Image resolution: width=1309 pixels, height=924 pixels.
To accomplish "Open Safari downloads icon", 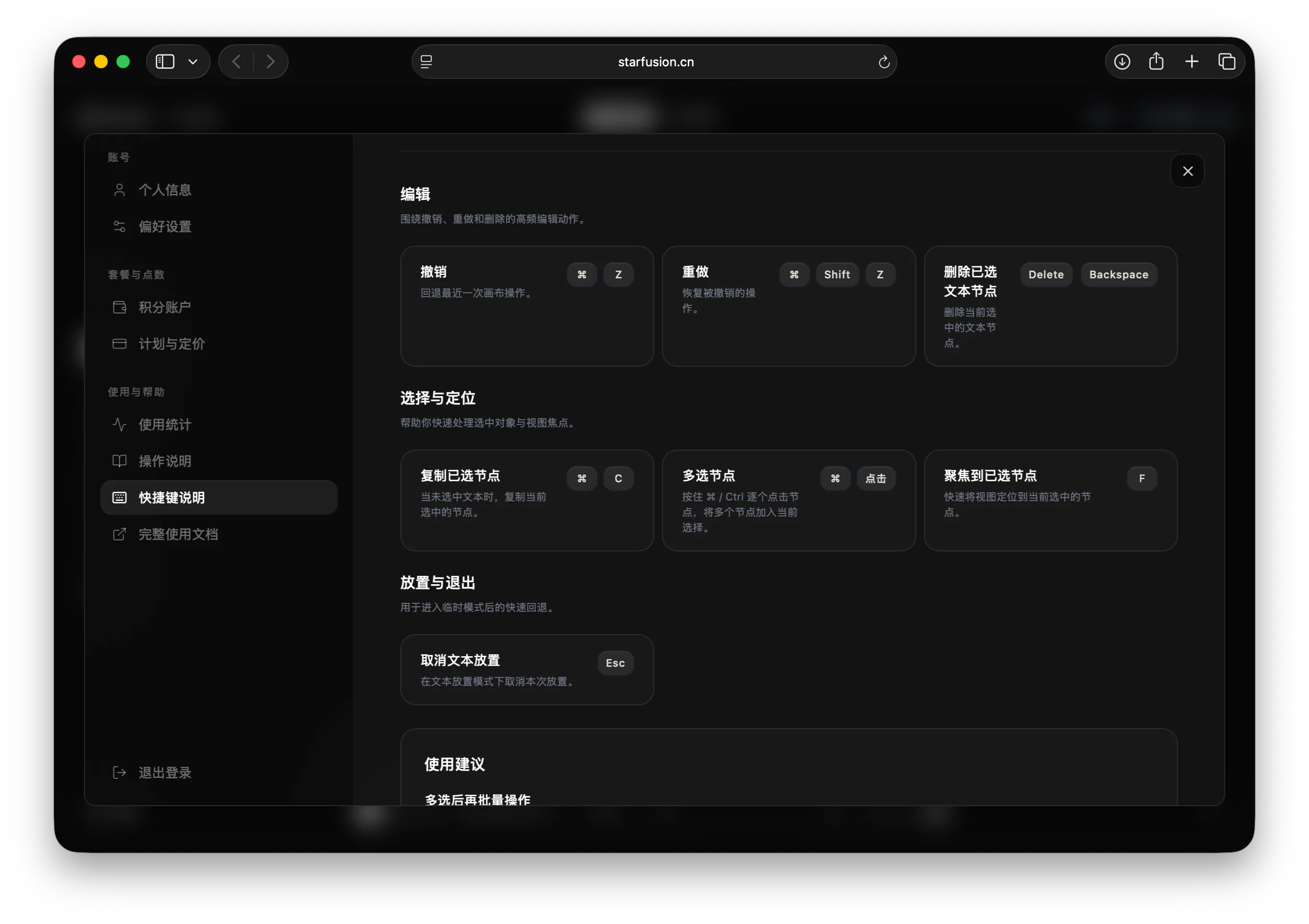I will 1122,62.
